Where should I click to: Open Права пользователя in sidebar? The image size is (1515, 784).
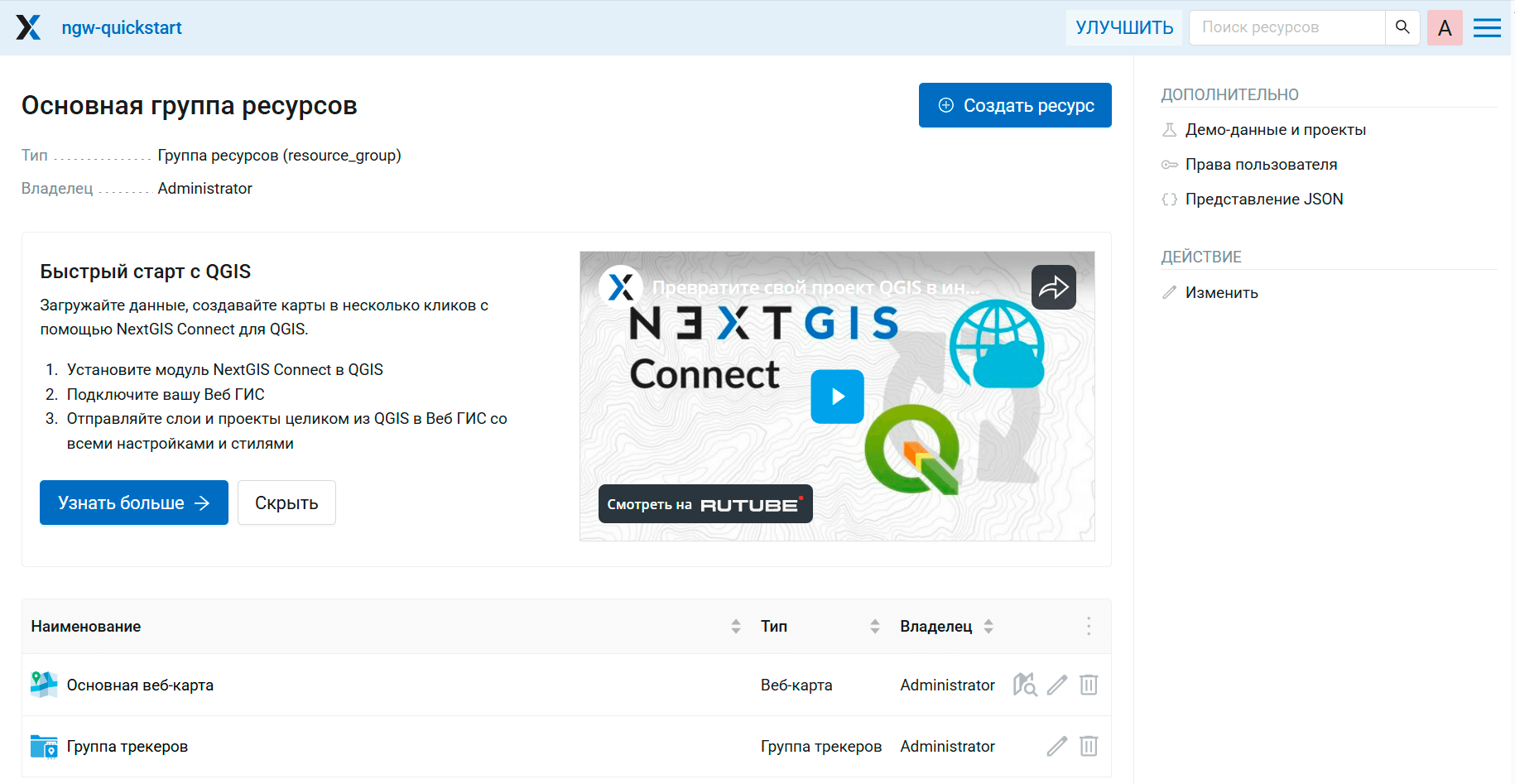click(1261, 165)
